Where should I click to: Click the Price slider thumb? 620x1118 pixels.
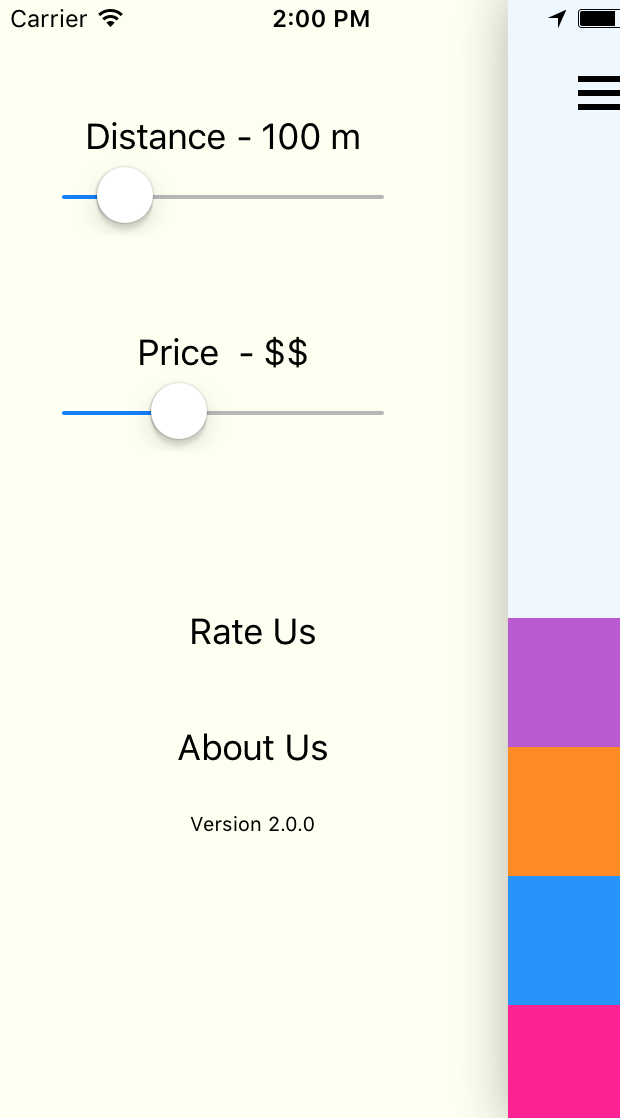(x=179, y=412)
